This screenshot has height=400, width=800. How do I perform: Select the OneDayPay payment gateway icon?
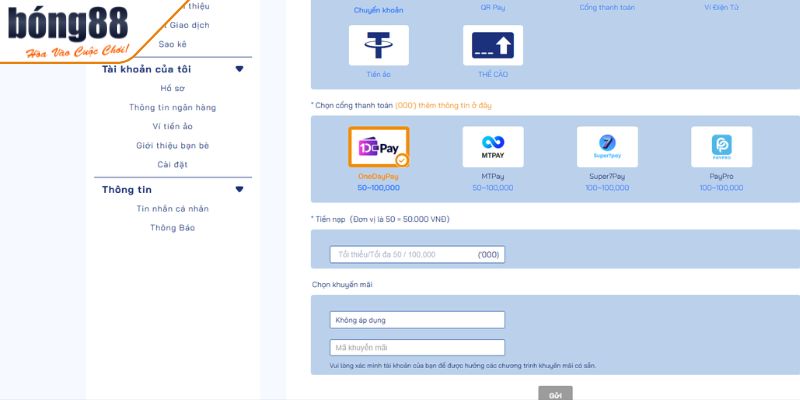tap(378, 147)
